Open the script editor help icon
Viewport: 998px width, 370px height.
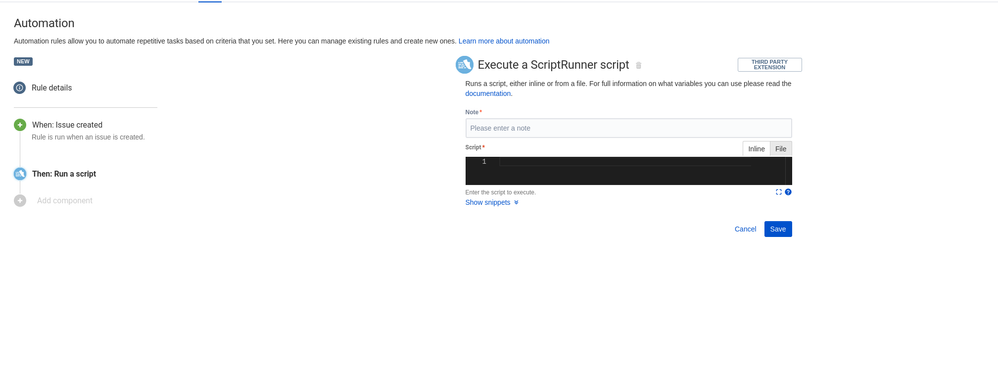788,192
